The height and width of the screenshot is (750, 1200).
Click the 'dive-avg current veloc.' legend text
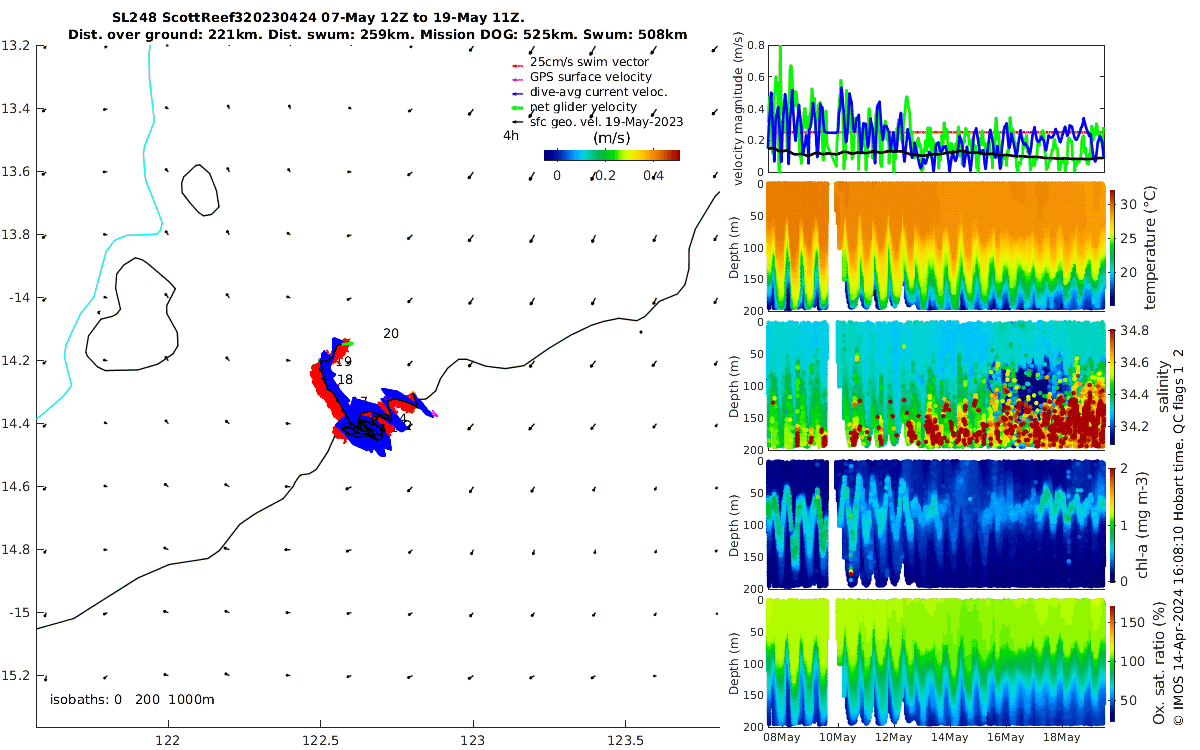click(x=598, y=92)
